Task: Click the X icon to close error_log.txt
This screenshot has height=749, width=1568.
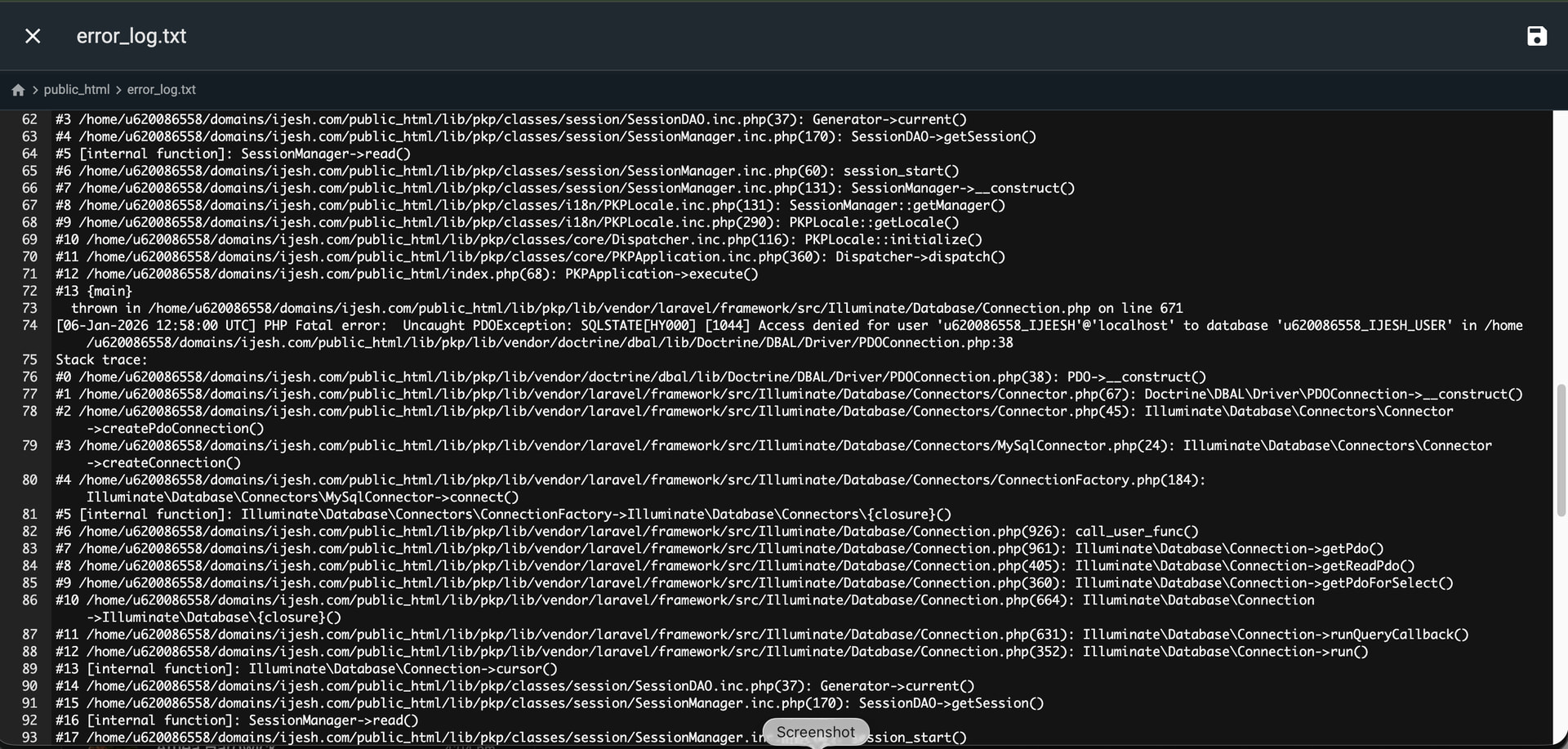Action: [32, 36]
